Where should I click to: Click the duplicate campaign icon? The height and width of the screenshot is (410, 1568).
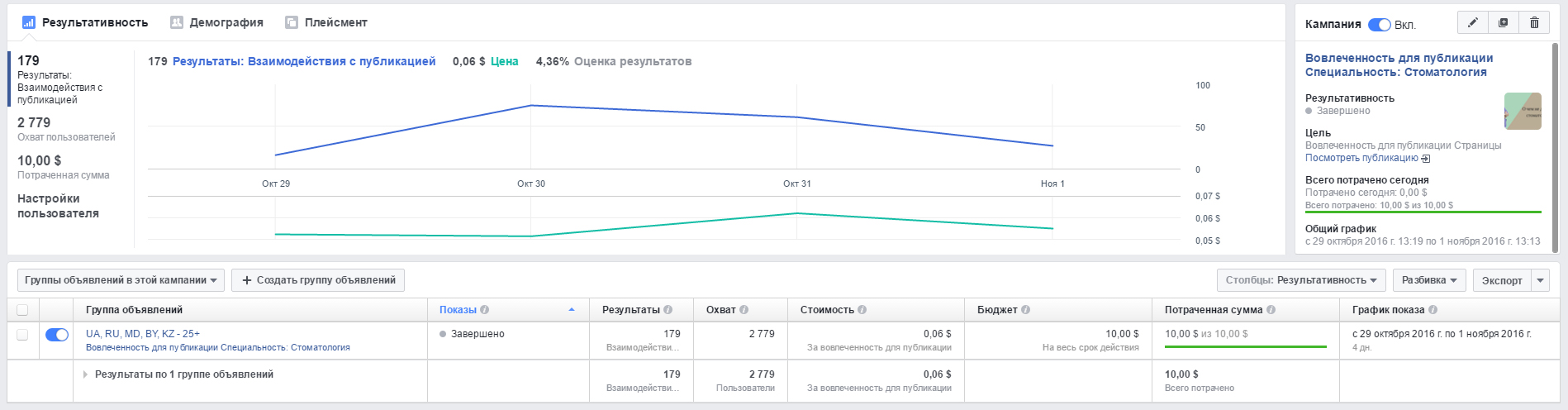(x=1503, y=23)
